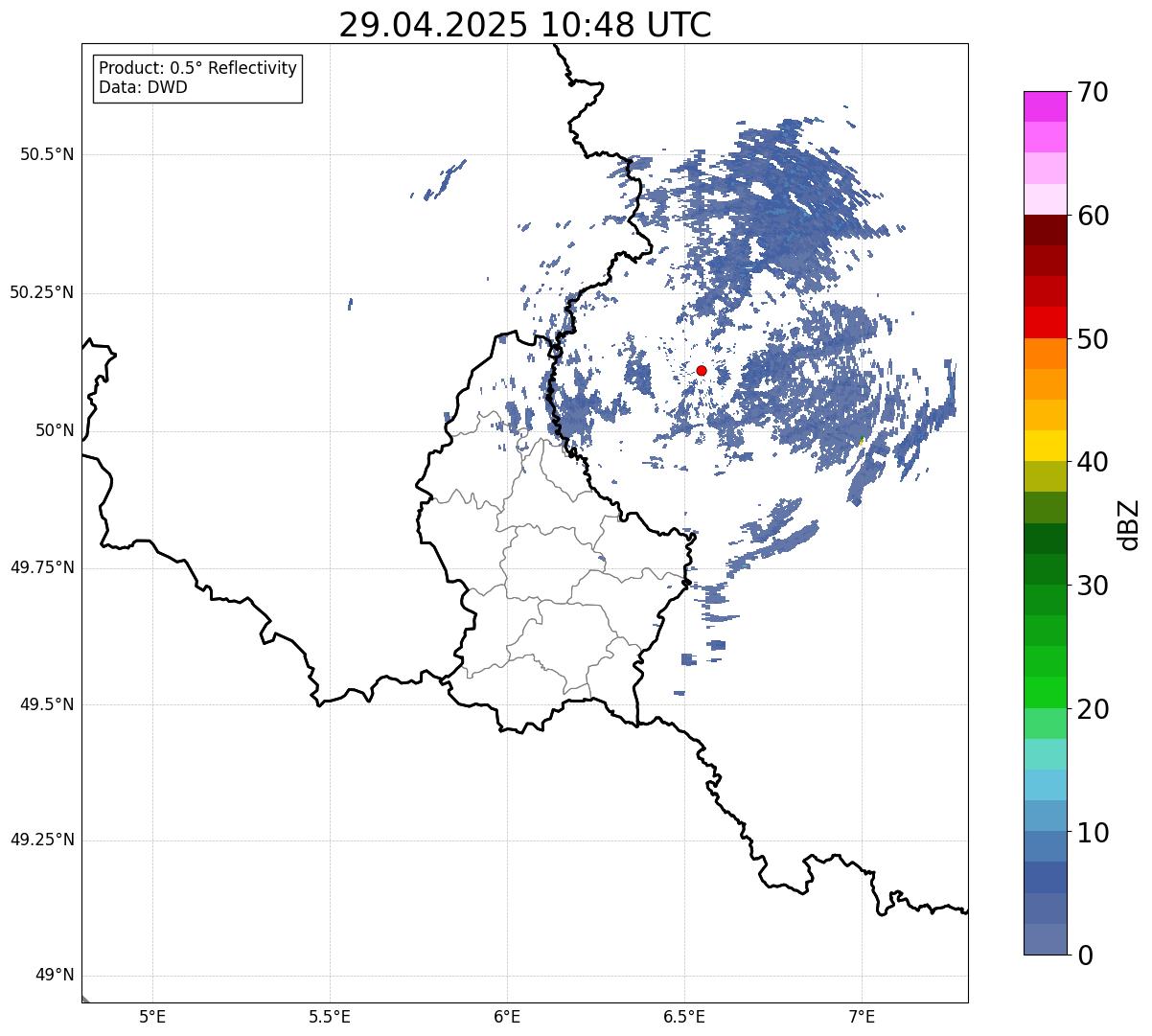
Task: Pick the bright magenta top colorbar swatch
Action: (1045, 106)
